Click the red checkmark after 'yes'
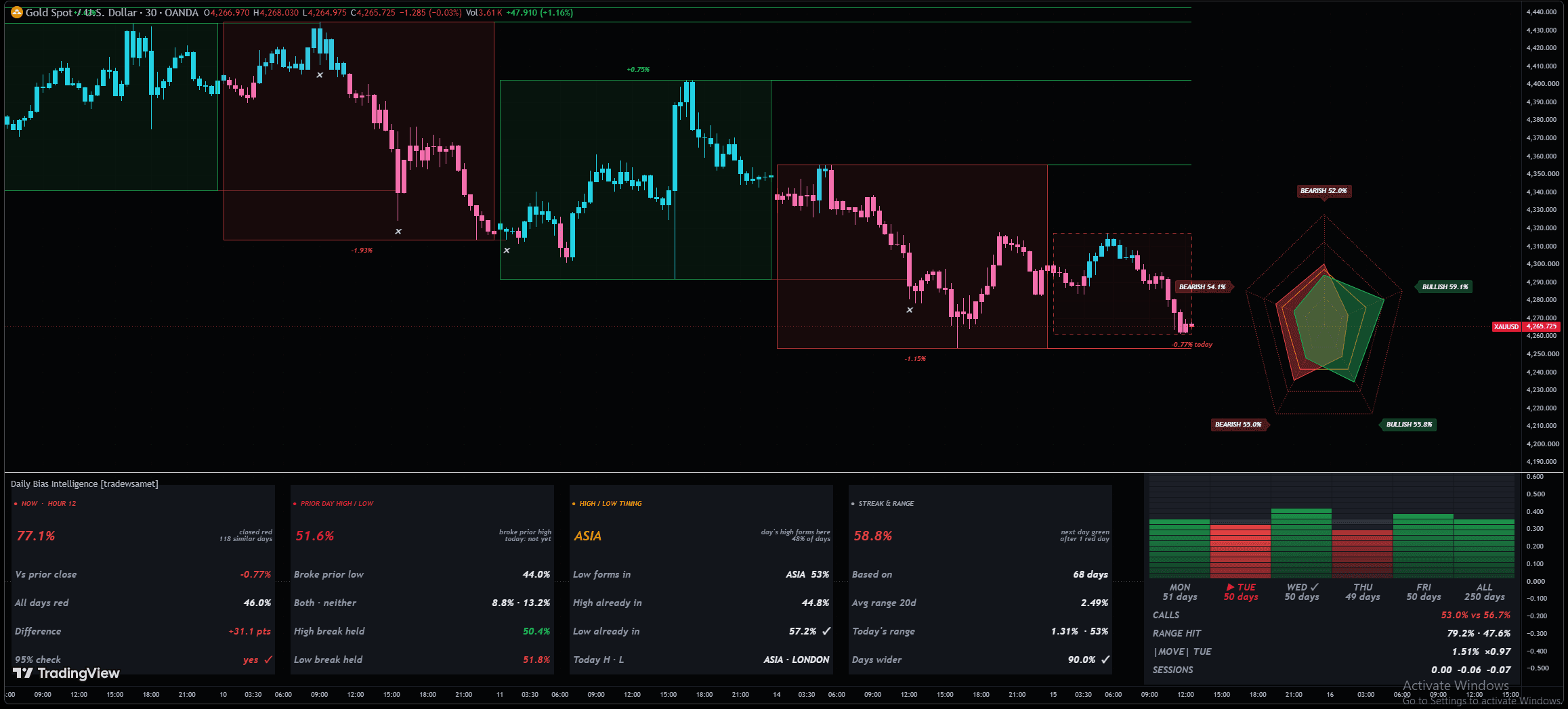The width and height of the screenshot is (1568, 709). (268, 660)
